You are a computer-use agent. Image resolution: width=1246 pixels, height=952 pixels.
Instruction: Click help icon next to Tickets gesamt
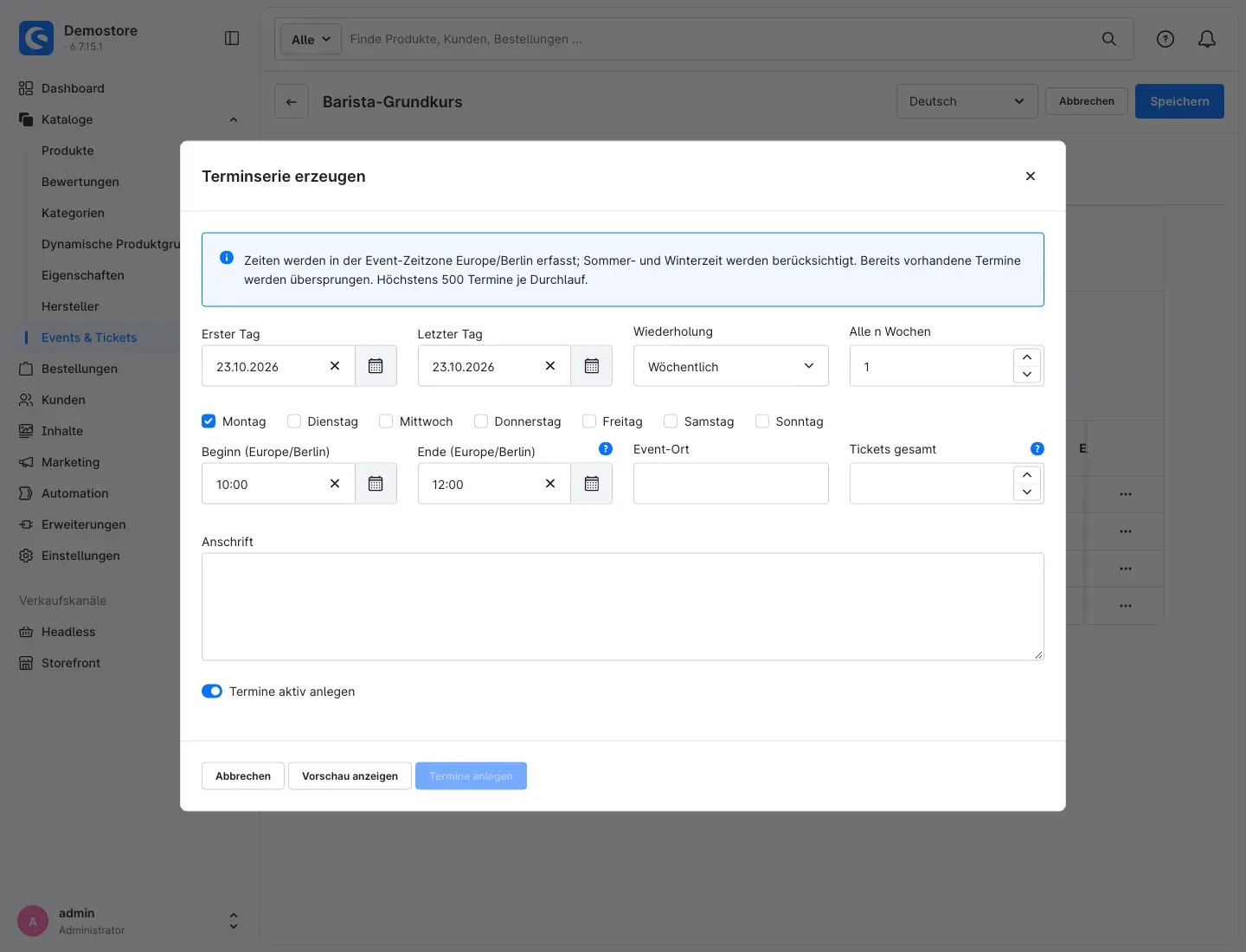[x=1037, y=448]
